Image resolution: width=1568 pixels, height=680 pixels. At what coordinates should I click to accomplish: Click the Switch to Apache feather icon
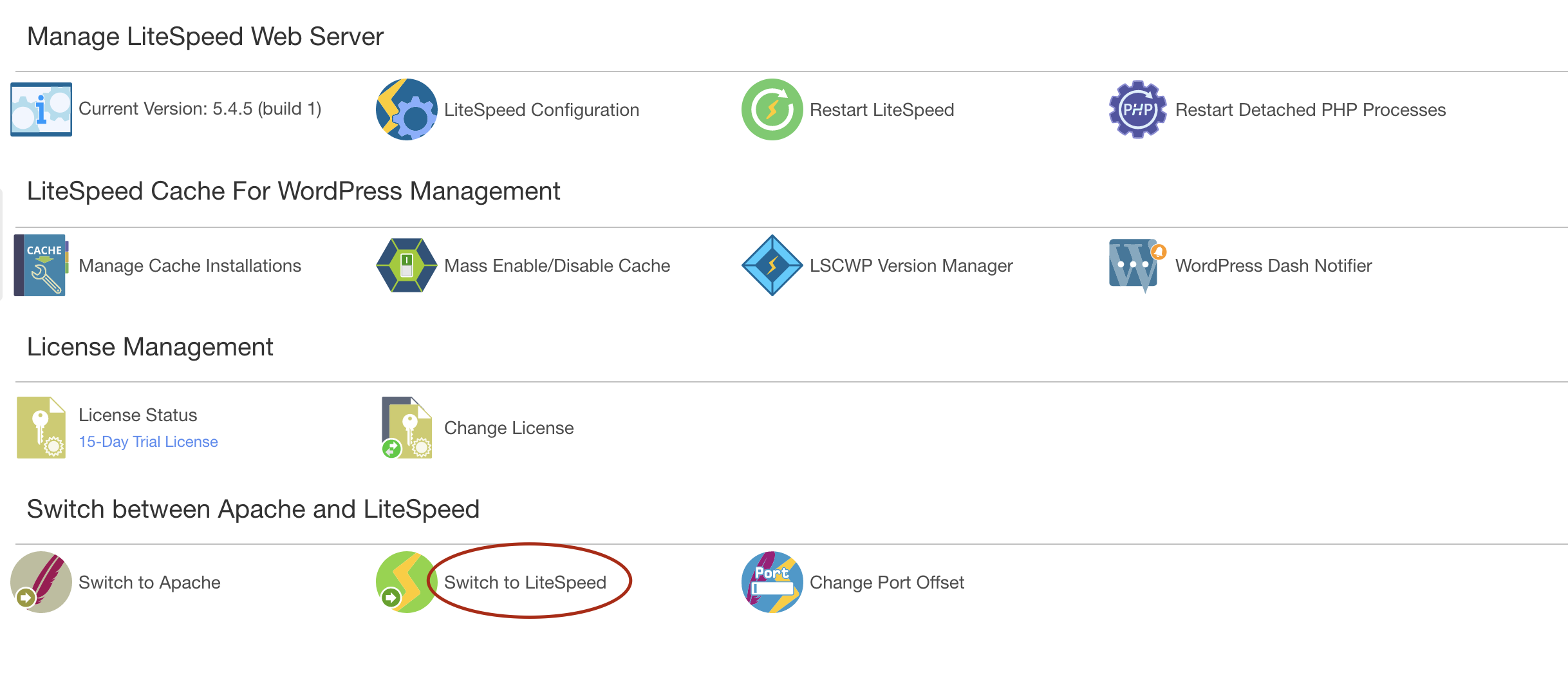41,582
